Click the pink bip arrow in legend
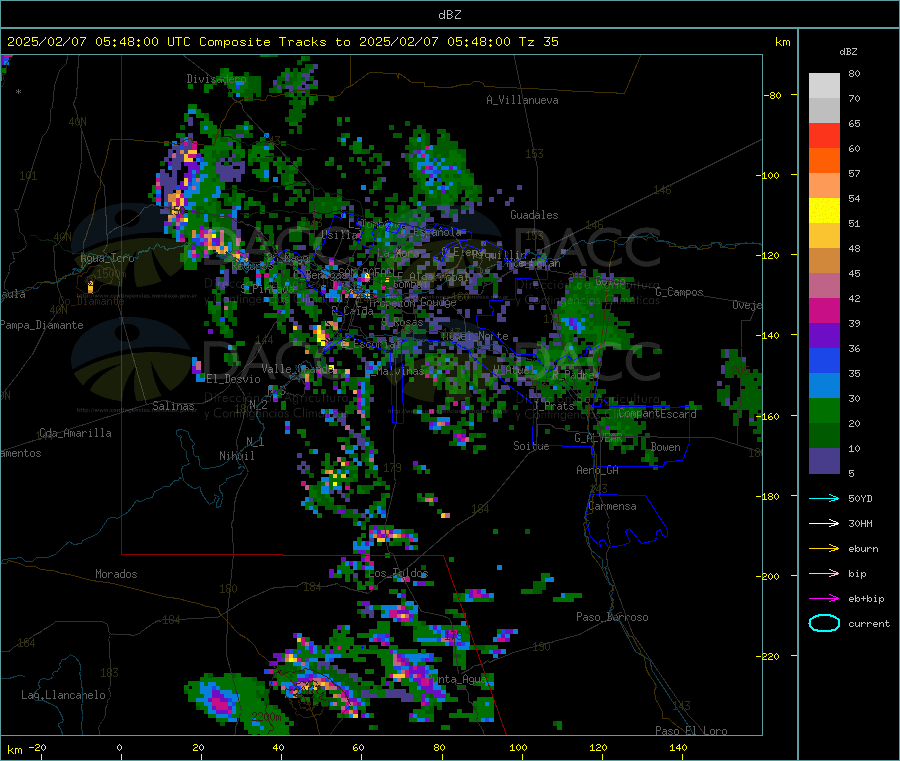900x761 pixels. pos(824,573)
